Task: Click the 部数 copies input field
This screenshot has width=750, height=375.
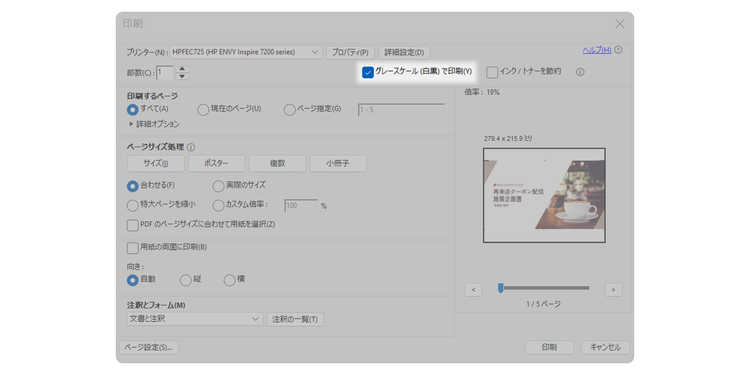Action: 165,73
